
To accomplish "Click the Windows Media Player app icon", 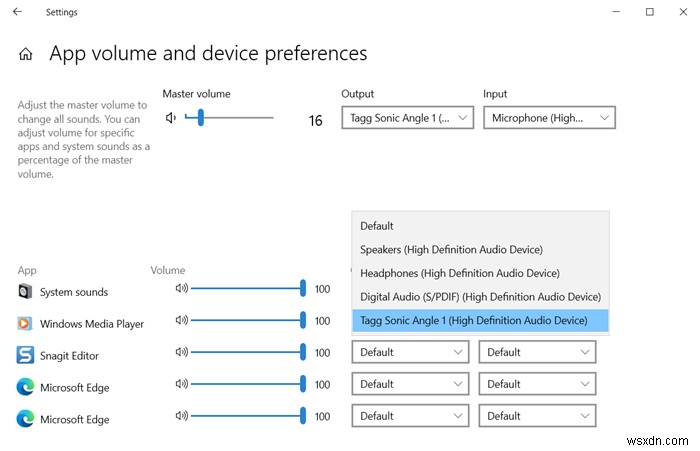I will coord(25,323).
